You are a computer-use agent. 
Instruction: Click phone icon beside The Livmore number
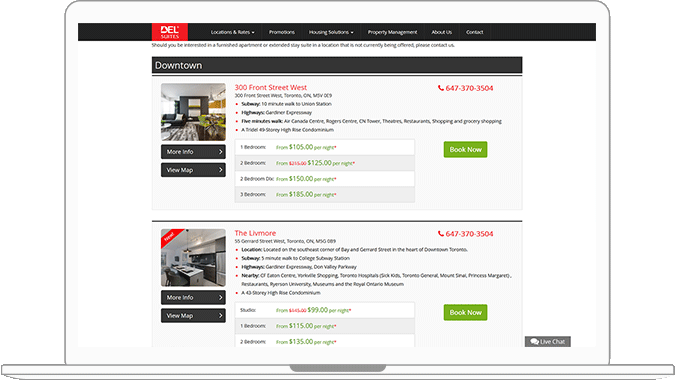coord(441,234)
